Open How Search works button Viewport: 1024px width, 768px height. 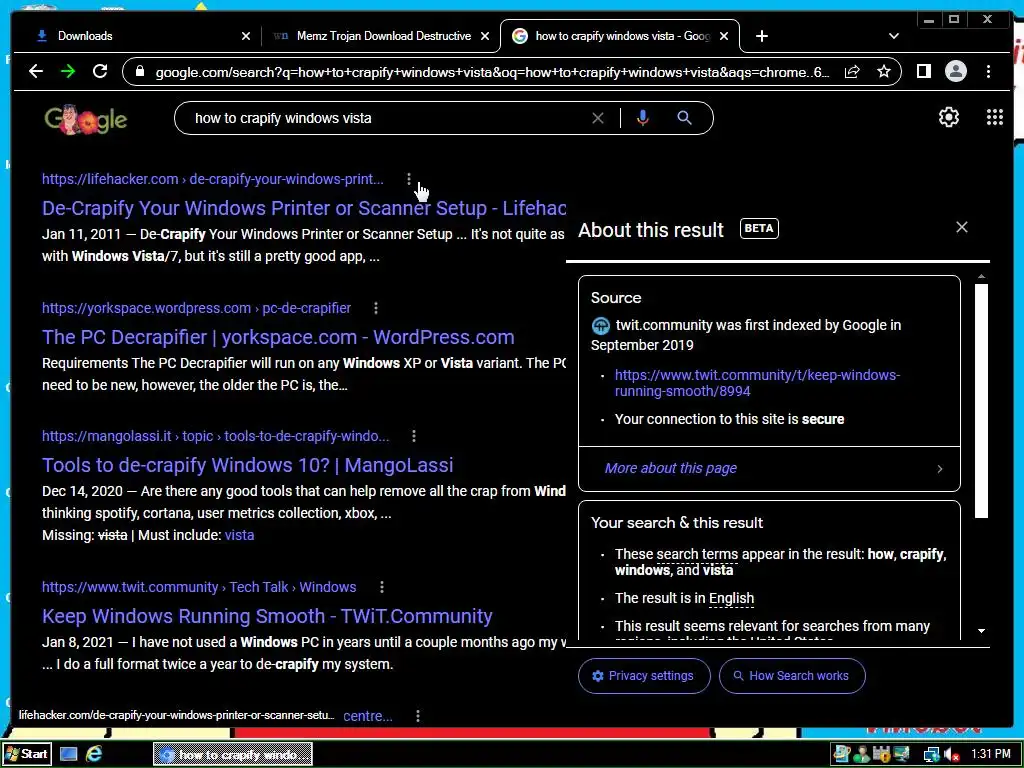(792, 676)
